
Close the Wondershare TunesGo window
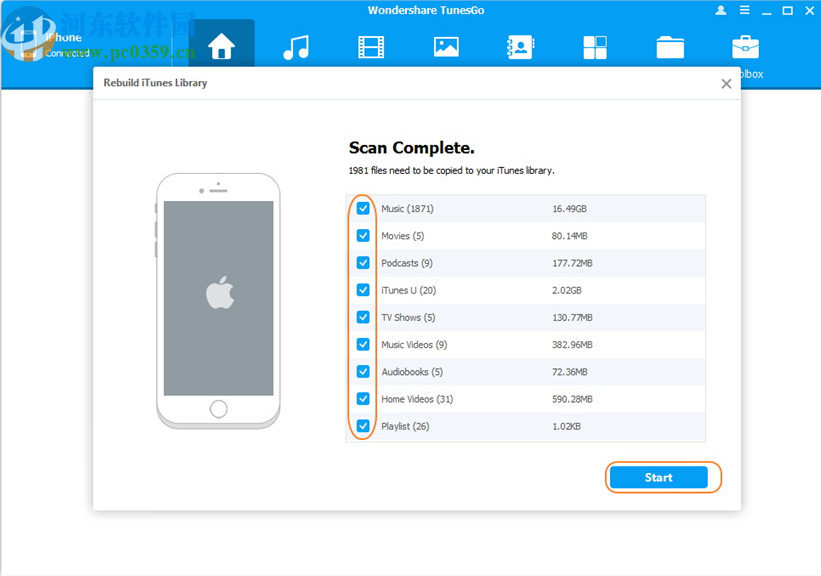[x=809, y=10]
